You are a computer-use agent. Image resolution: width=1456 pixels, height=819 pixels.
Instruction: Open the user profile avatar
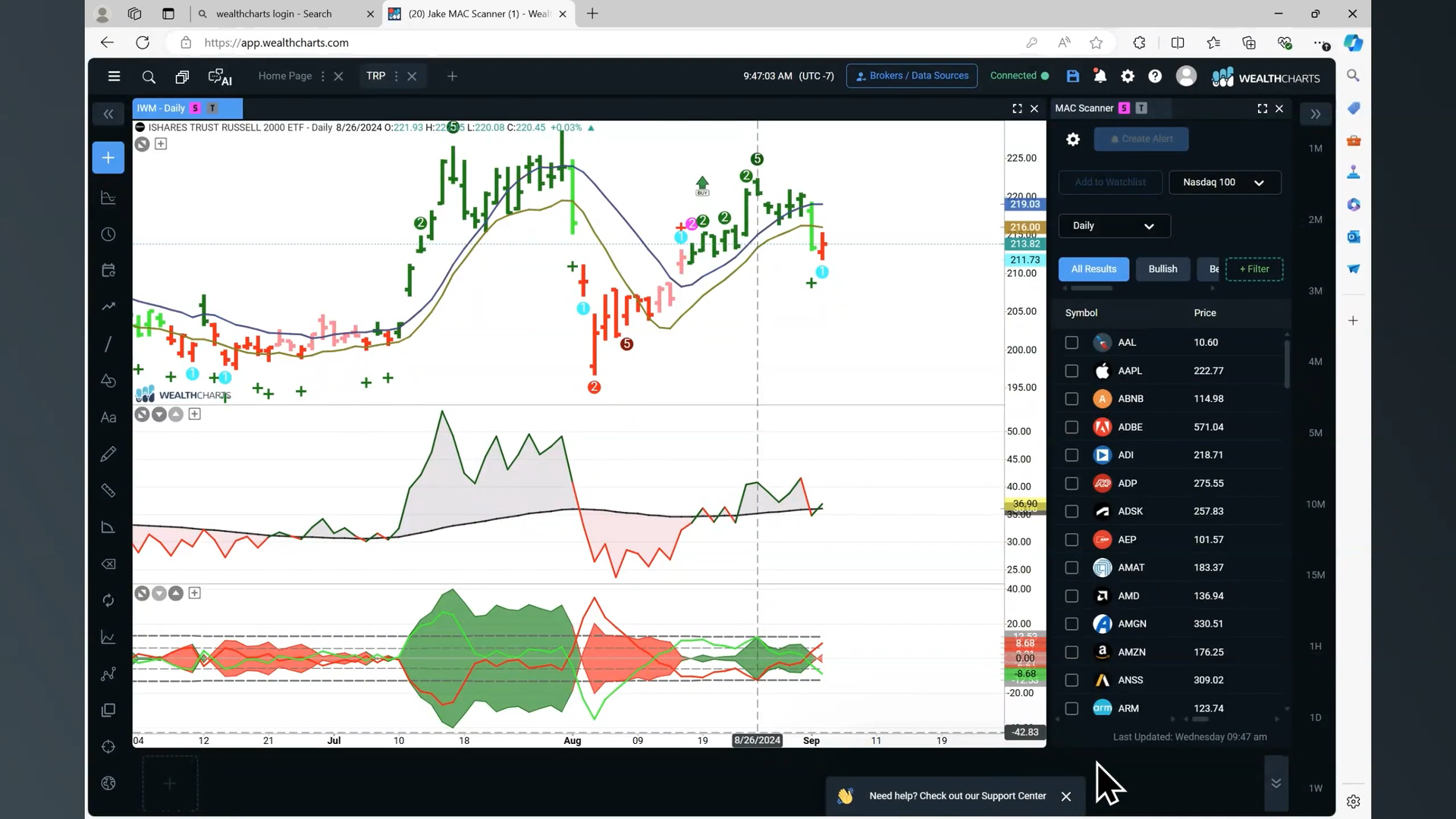click(1186, 76)
